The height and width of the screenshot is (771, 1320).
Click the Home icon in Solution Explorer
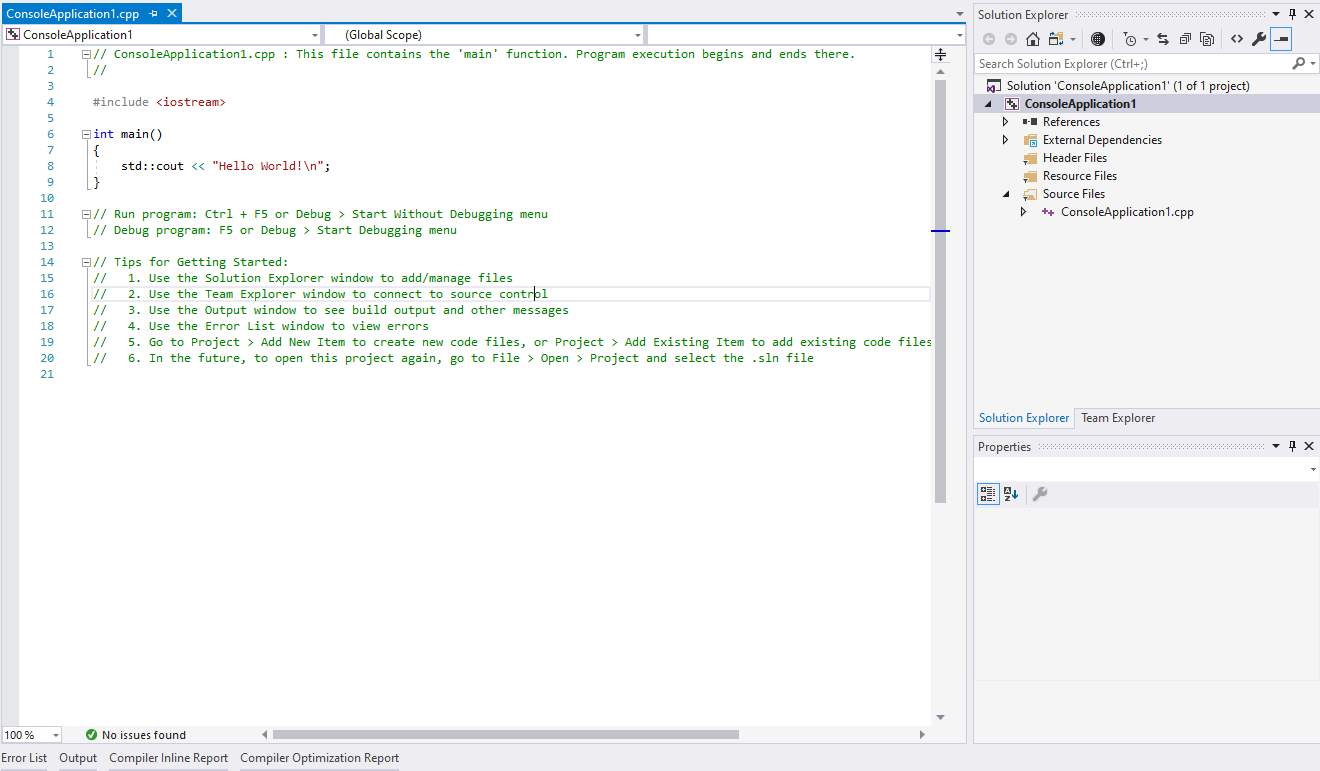pyautogui.click(x=1032, y=39)
